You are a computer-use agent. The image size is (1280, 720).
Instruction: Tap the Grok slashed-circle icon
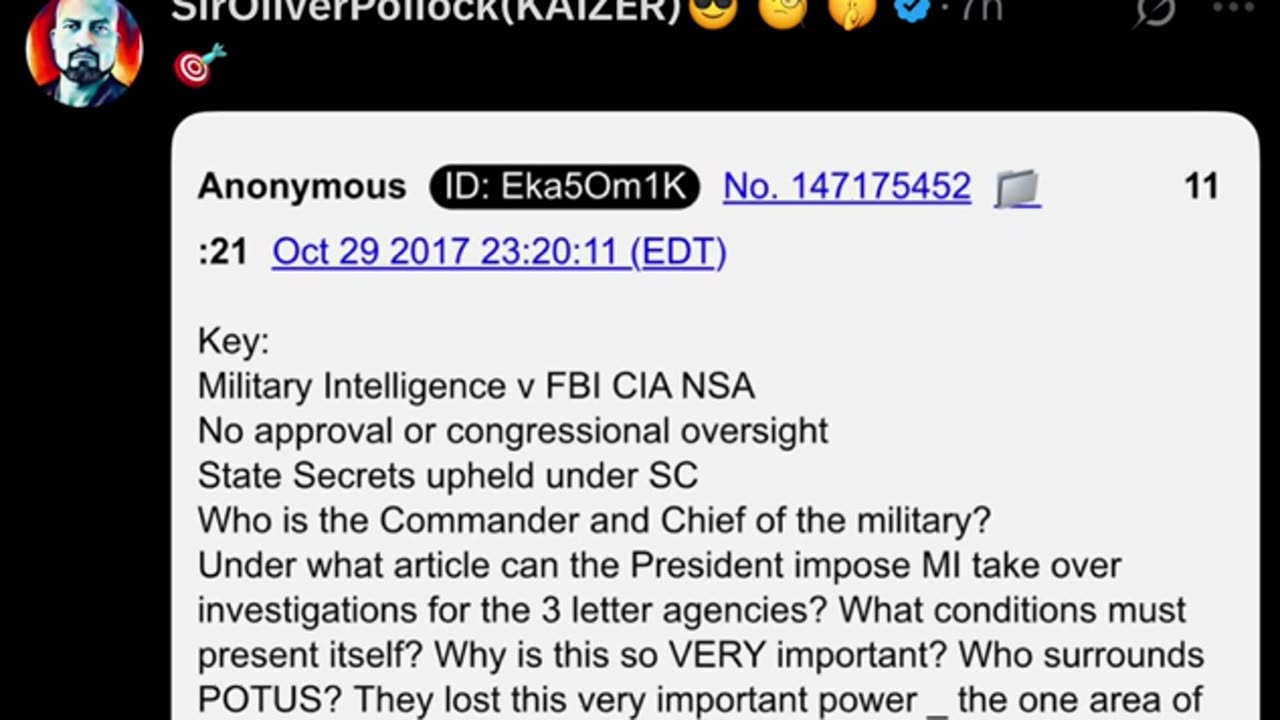[1155, 10]
